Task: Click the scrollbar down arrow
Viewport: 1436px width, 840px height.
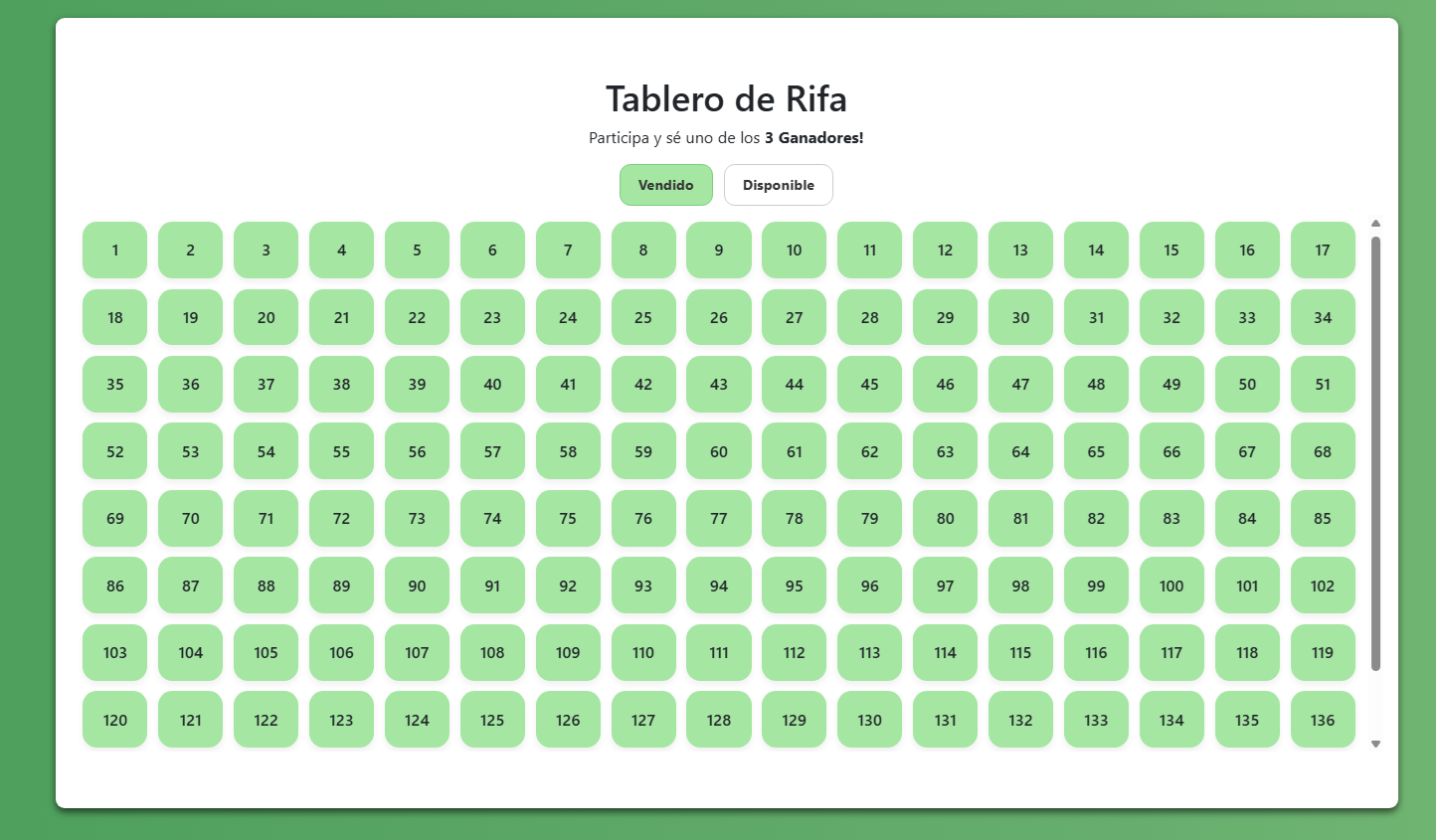Action: [1375, 743]
